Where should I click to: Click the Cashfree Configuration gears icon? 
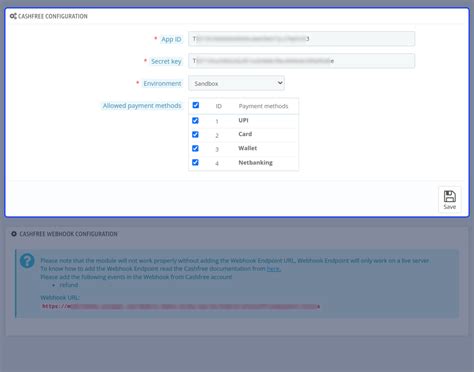[x=13, y=16]
